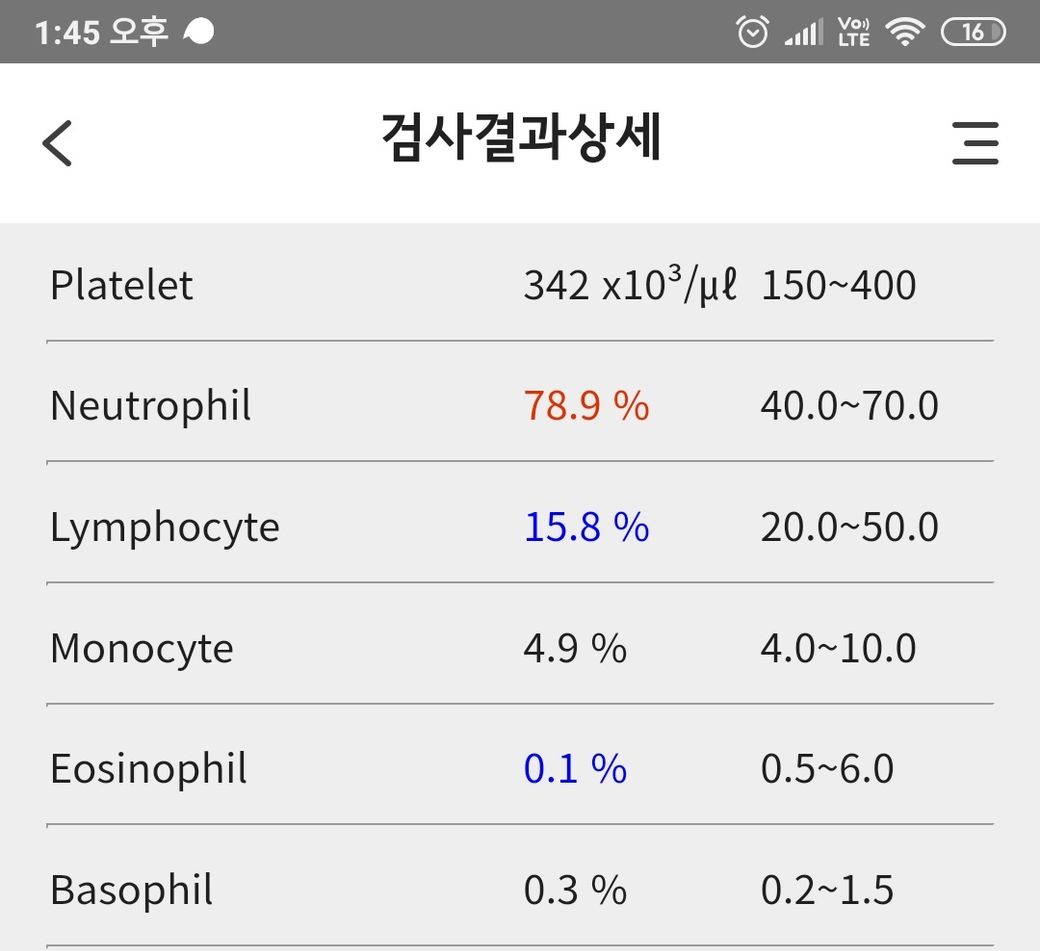Tap the VoLTE status icon
The image size is (1040, 951).
coord(854,32)
